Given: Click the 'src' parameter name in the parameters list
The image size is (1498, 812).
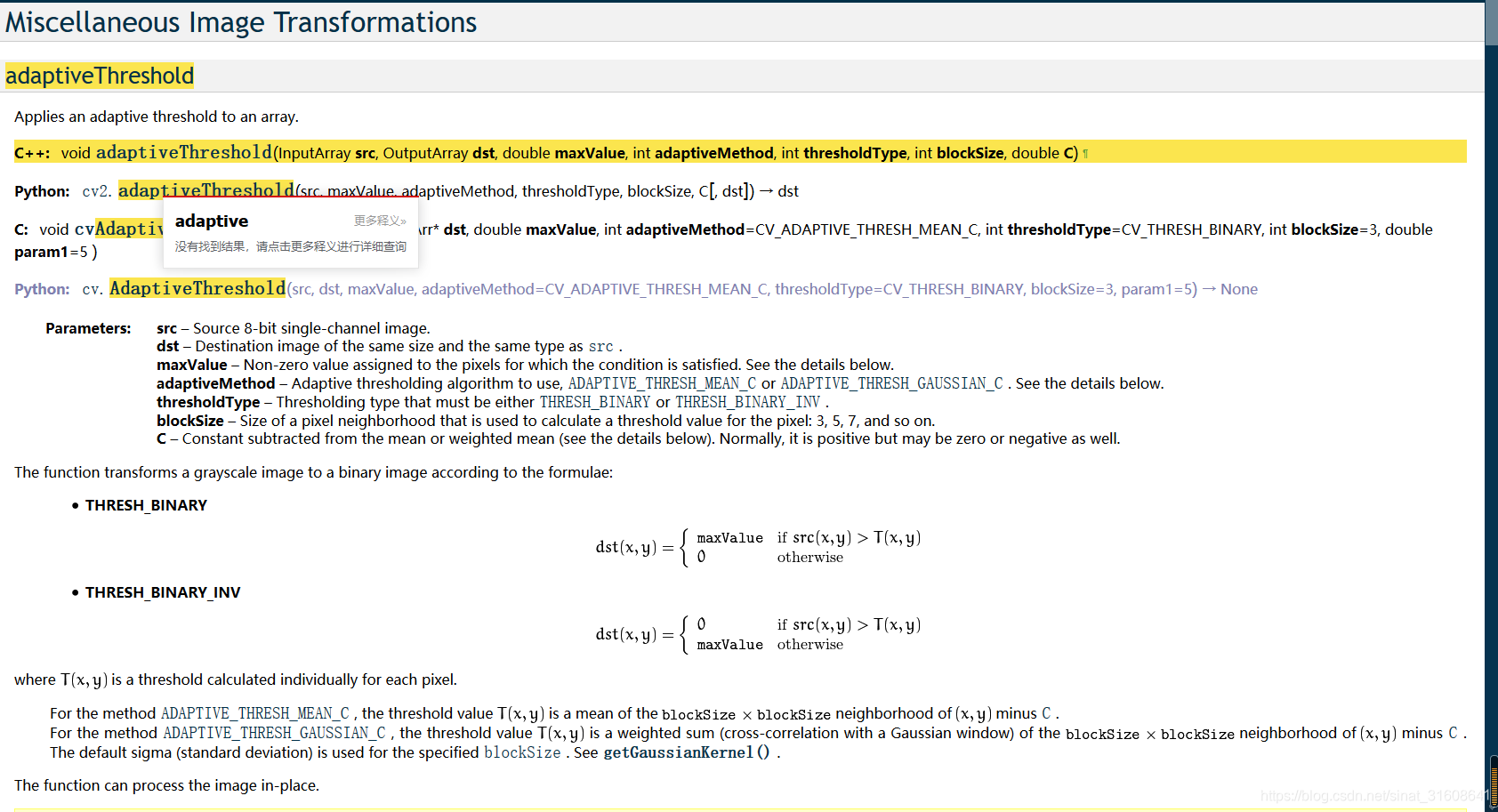Looking at the screenshot, I should 166,328.
